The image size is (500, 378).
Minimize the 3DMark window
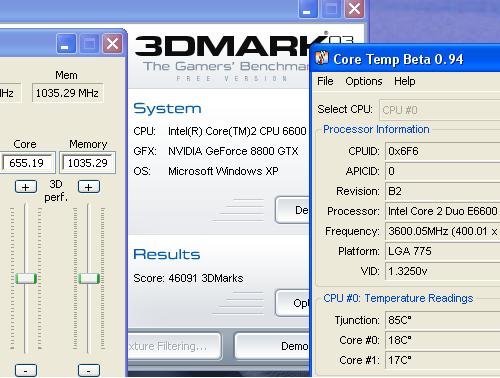[x=307, y=8]
